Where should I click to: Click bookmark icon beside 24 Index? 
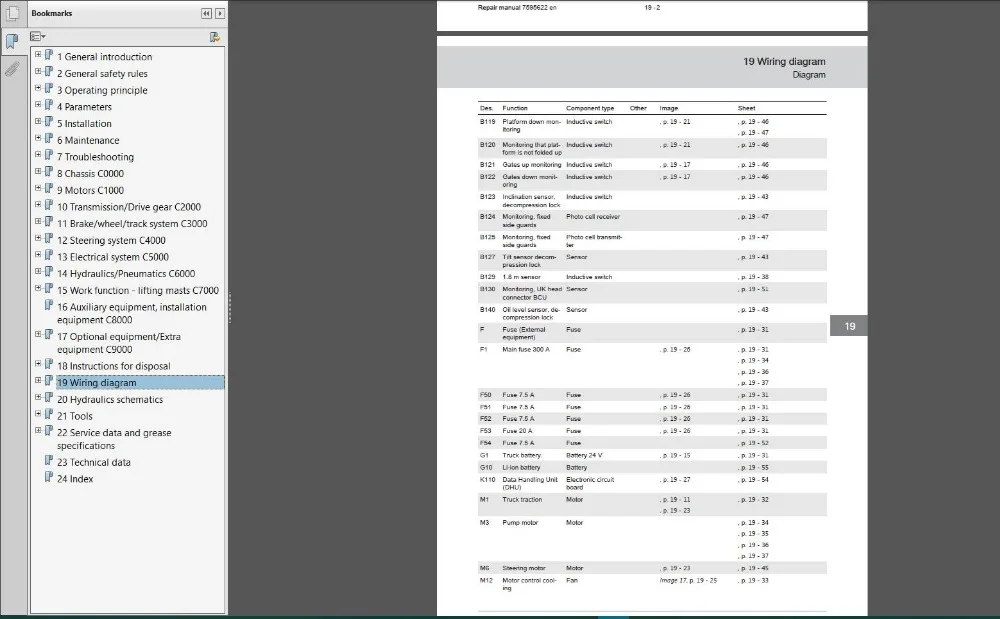coord(48,477)
